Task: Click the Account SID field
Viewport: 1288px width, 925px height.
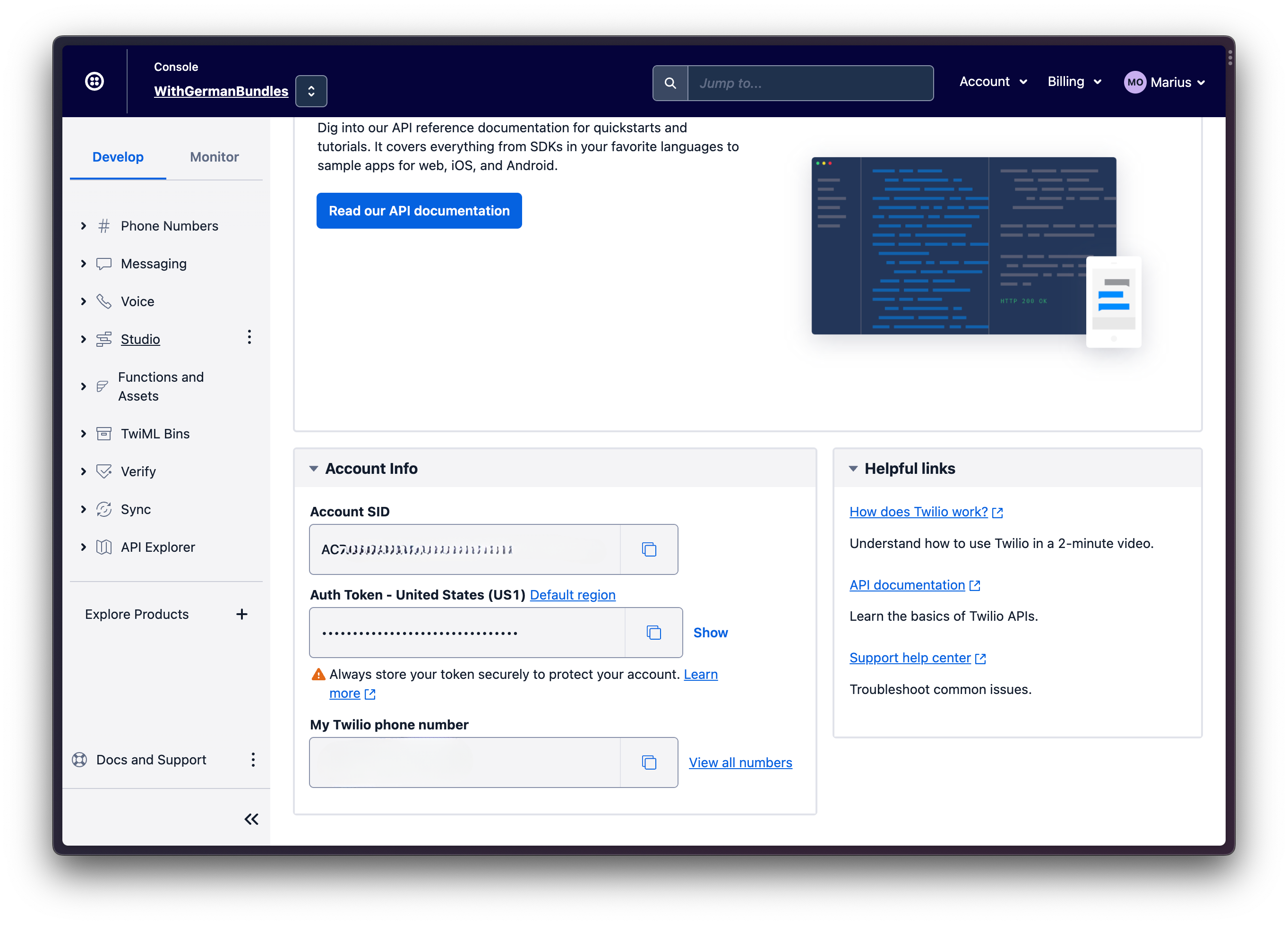Action: tap(464, 549)
